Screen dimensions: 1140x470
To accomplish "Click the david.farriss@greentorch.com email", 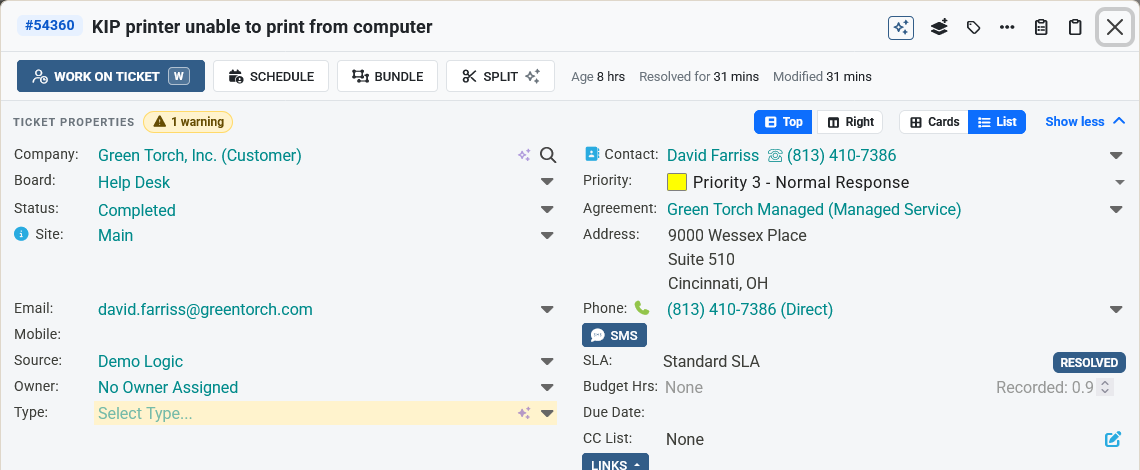I will coord(206,310).
